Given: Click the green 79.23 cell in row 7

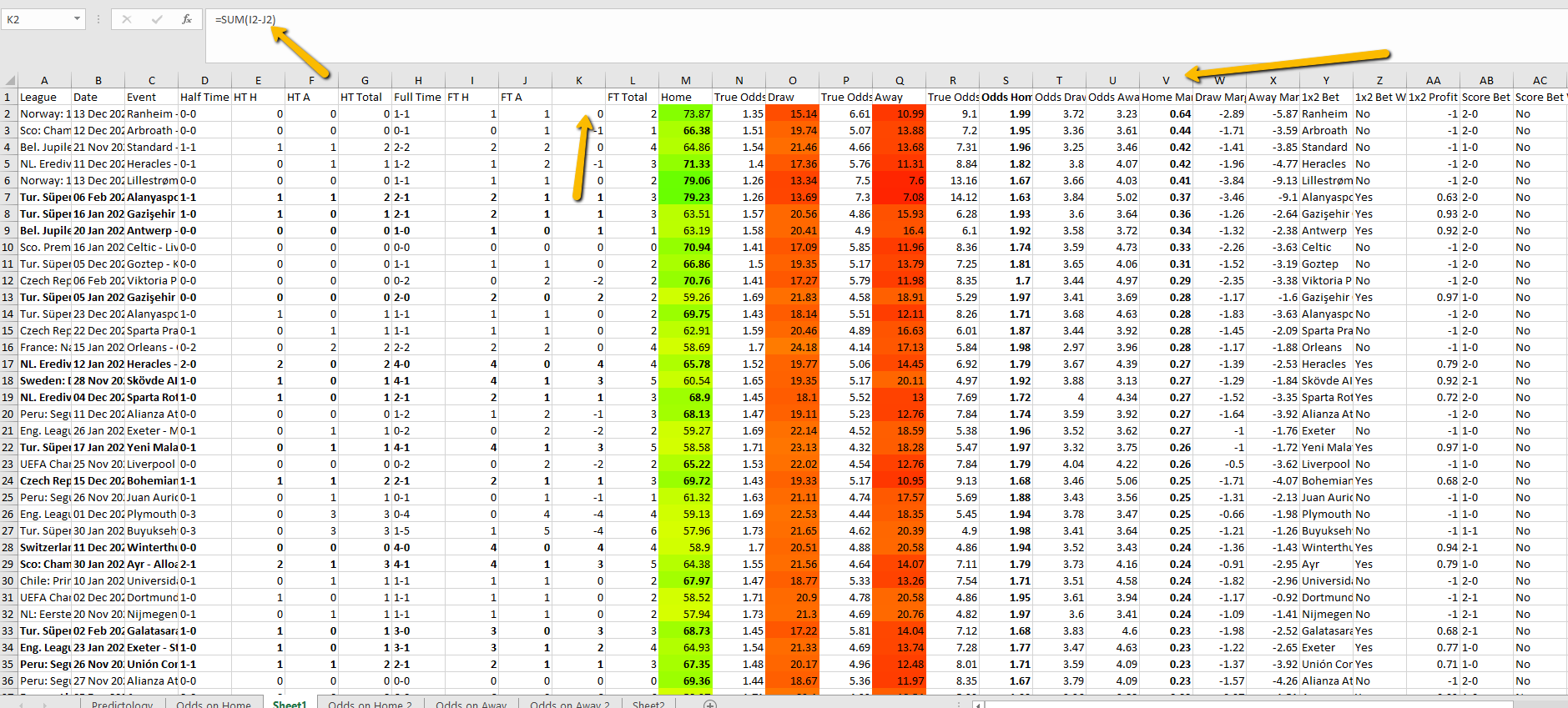Looking at the screenshot, I should [686, 197].
